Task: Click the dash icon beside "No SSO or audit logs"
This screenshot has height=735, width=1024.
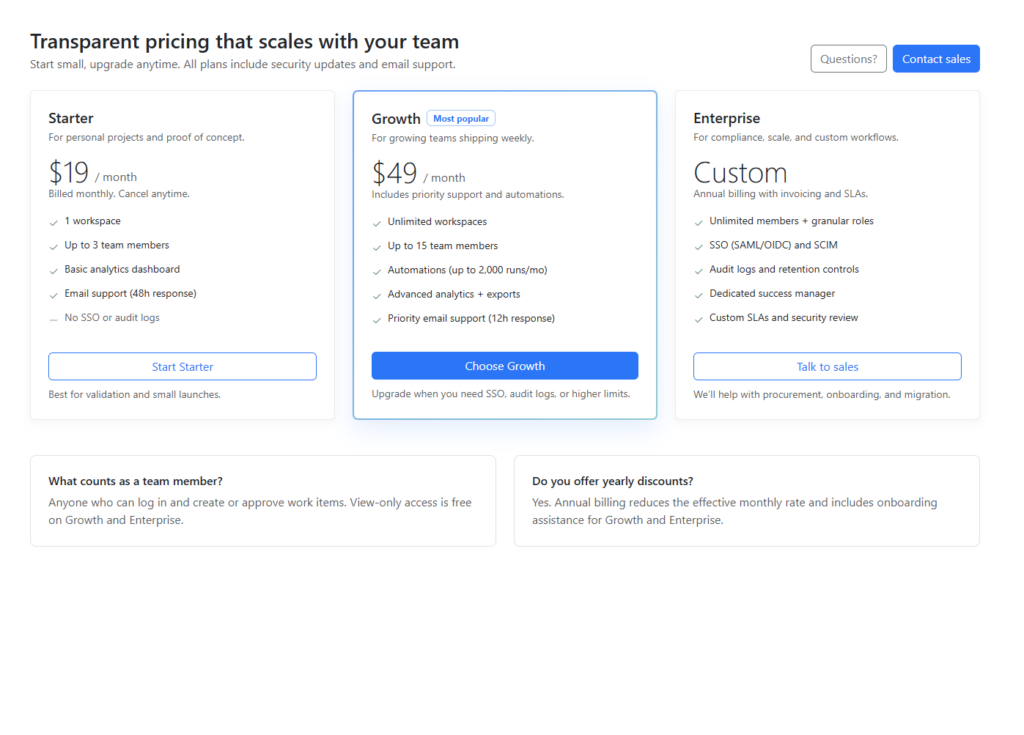Action: point(54,318)
